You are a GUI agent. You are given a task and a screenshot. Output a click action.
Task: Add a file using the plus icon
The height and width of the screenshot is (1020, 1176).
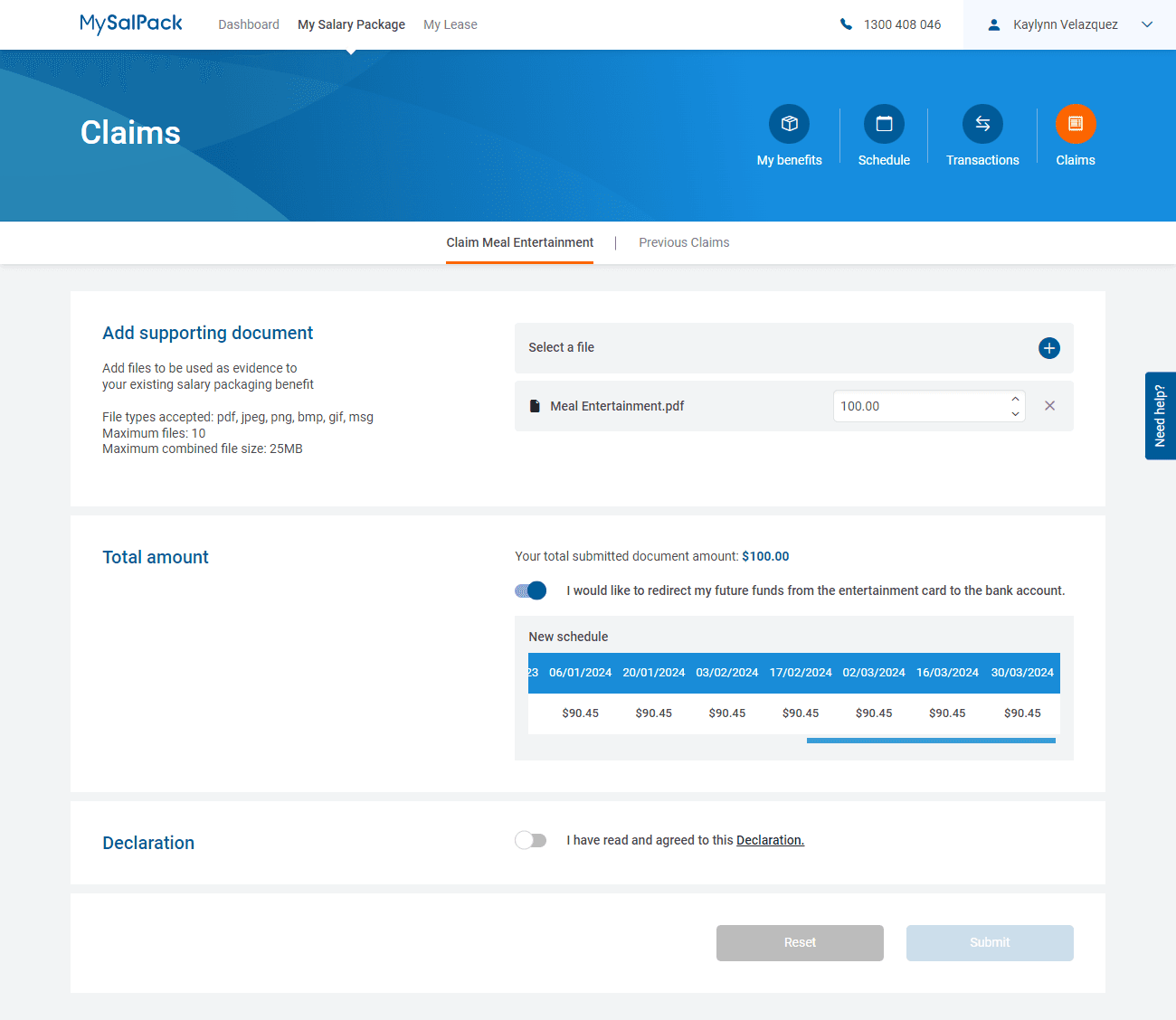point(1048,347)
